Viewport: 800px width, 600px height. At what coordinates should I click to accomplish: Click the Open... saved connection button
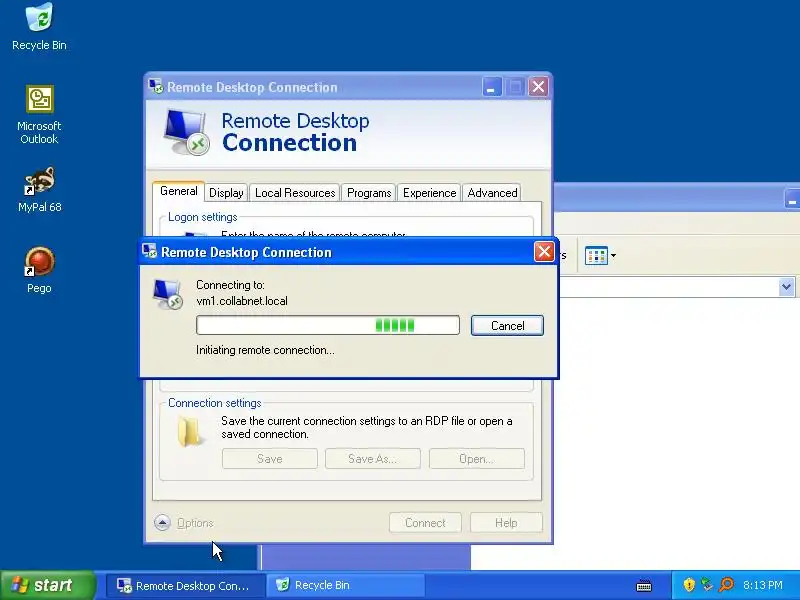(477, 459)
